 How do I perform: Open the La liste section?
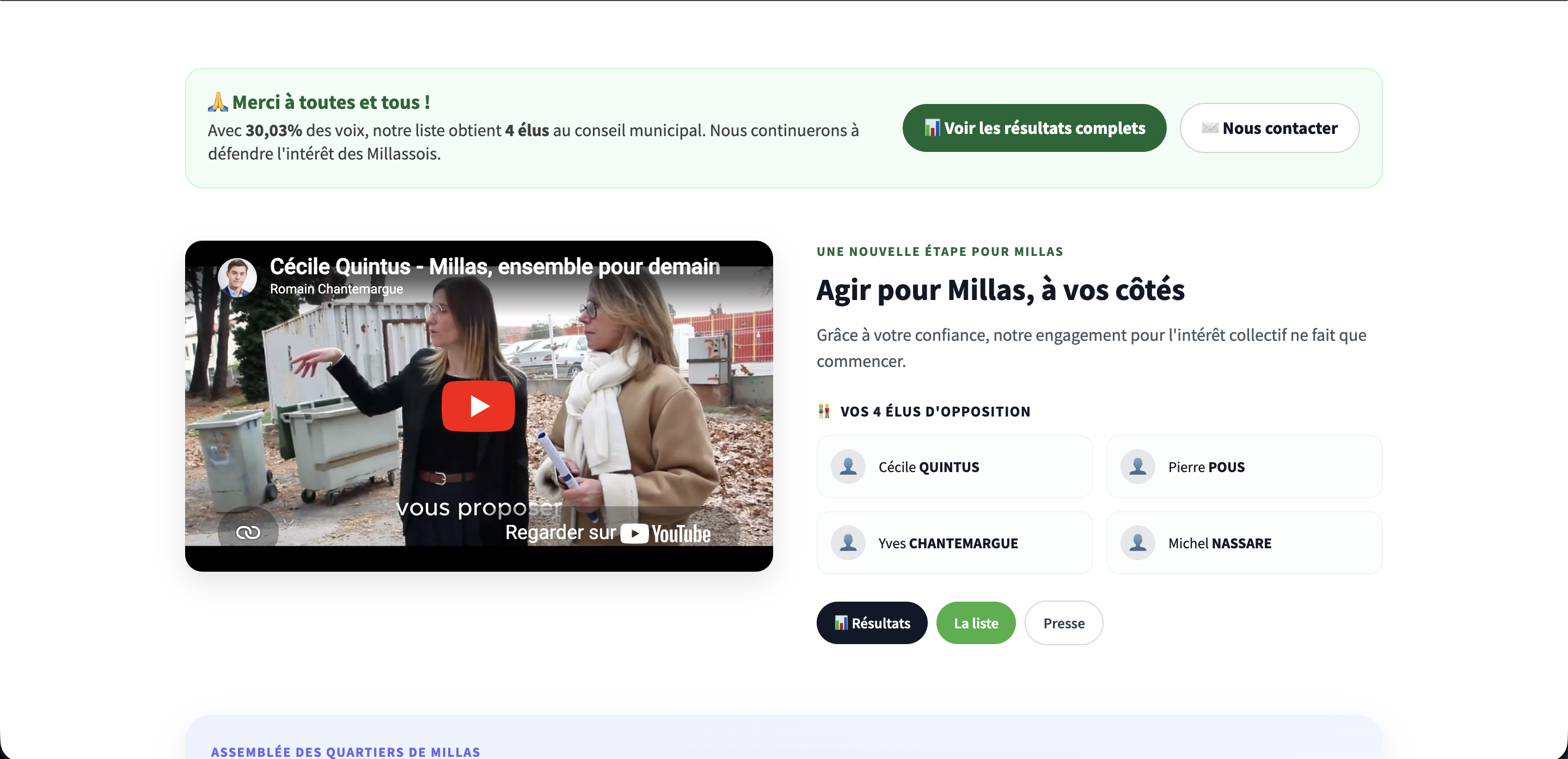click(x=976, y=623)
